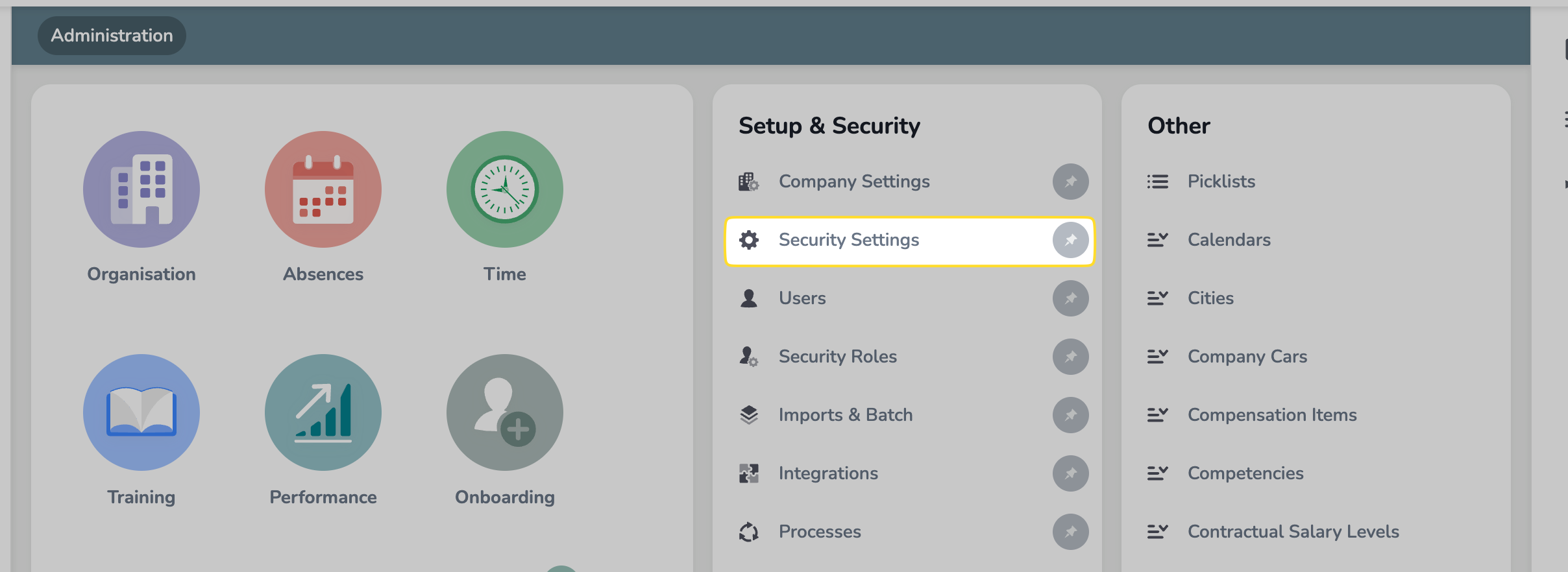Open the Organisation module icon
Screen dimensions: 1568x572
tap(141, 189)
